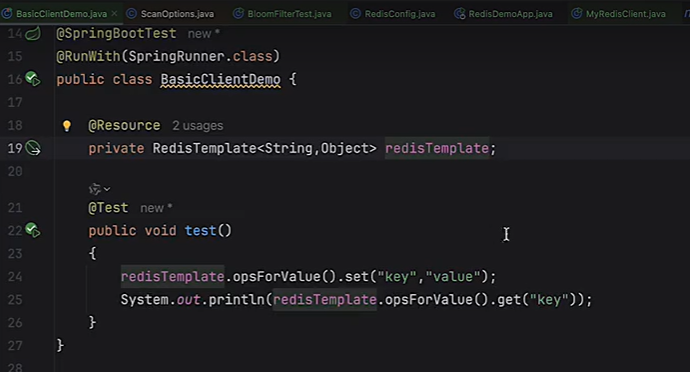Click println on line 25
The height and width of the screenshot is (372, 690).
pyautogui.click(x=236, y=300)
